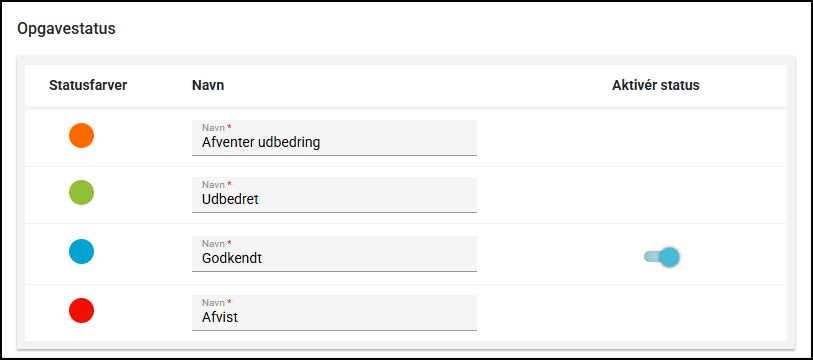Image resolution: width=813 pixels, height=360 pixels.
Task: Open the green status color for Udbedret
Action: 81,192
